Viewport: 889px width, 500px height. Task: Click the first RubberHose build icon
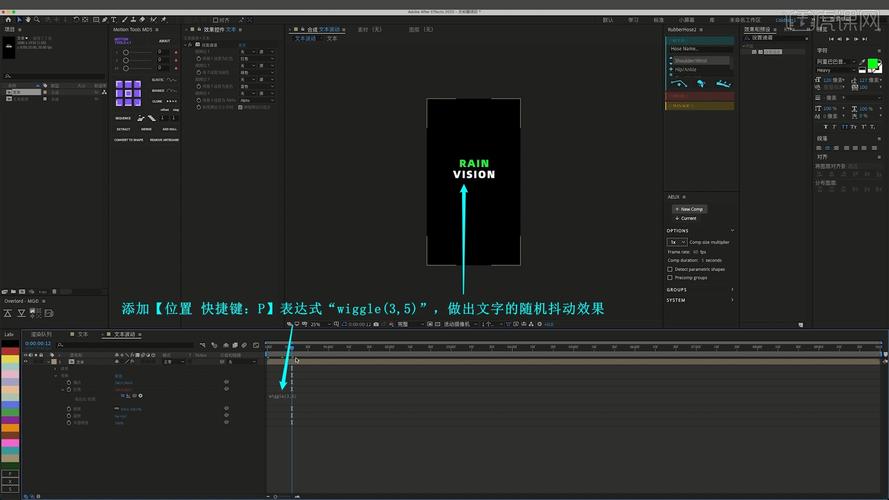coord(679,83)
